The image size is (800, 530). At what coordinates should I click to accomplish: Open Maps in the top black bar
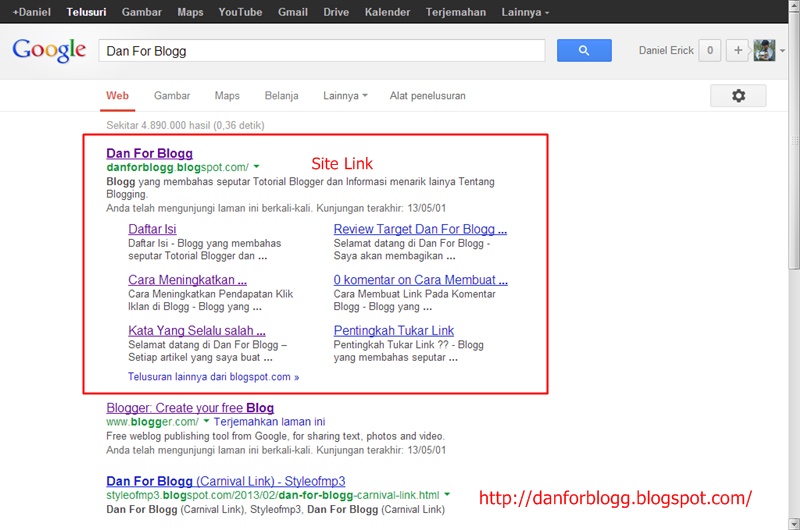190,12
